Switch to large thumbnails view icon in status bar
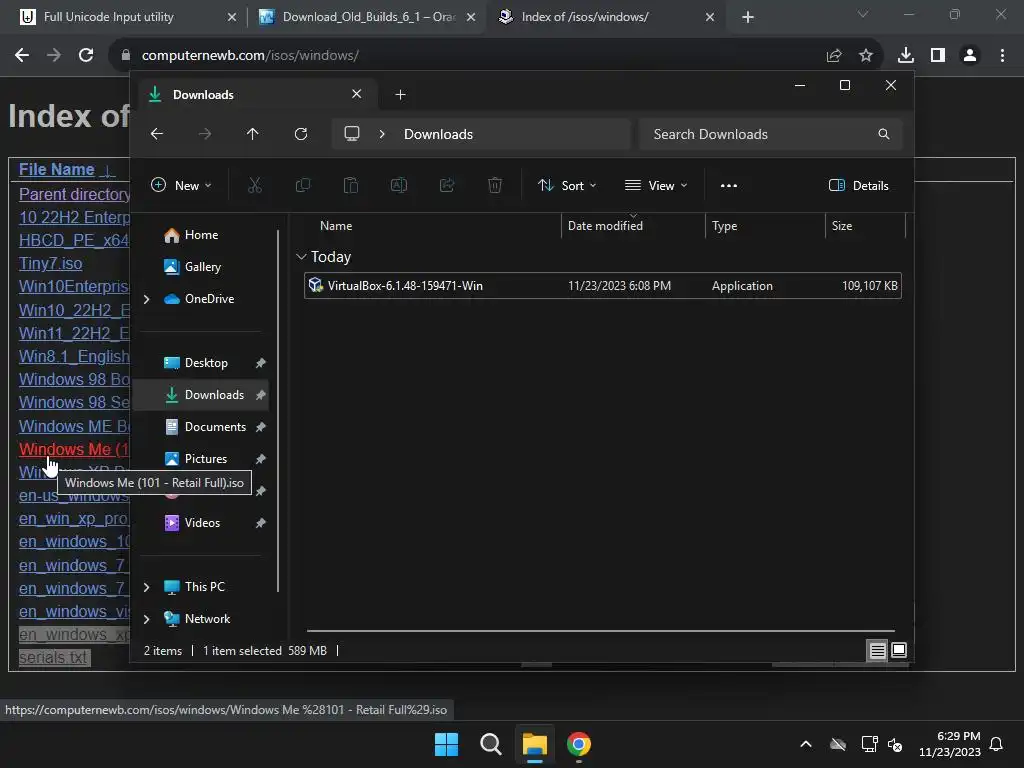The width and height of the screenshot is (1024, 768). click(899, 650)
